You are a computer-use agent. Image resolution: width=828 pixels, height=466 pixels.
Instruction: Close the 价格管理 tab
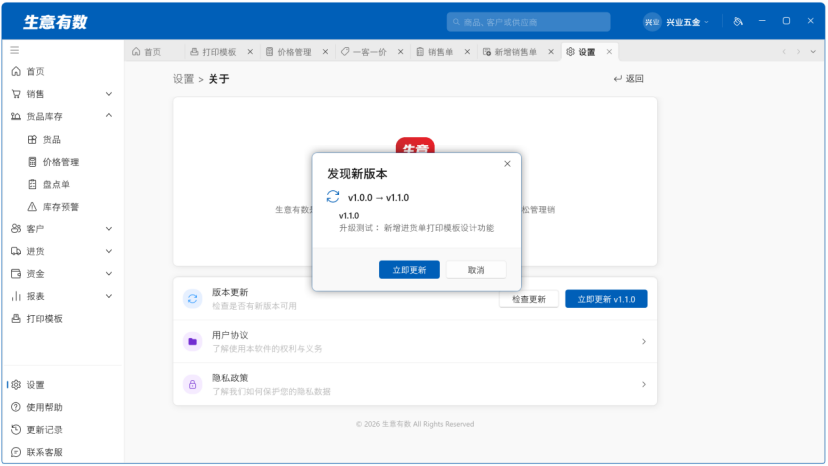[x=325, y=52]
